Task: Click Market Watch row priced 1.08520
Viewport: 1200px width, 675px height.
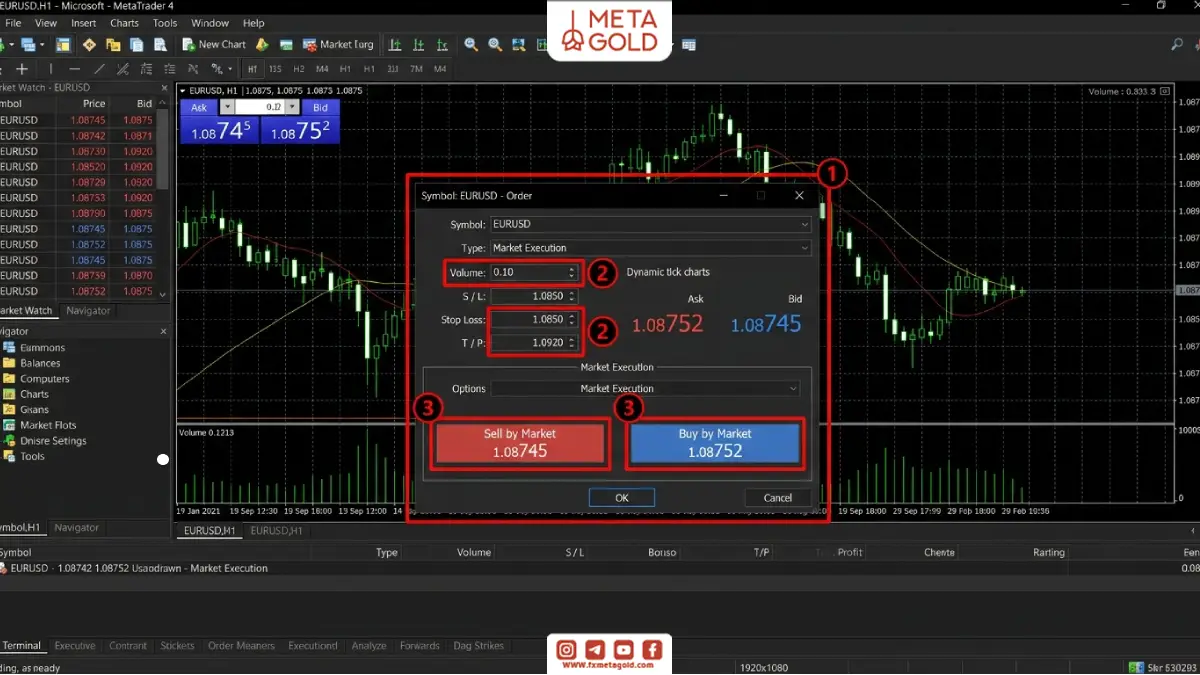Action: pyautogui.click(x=78, y=167)
